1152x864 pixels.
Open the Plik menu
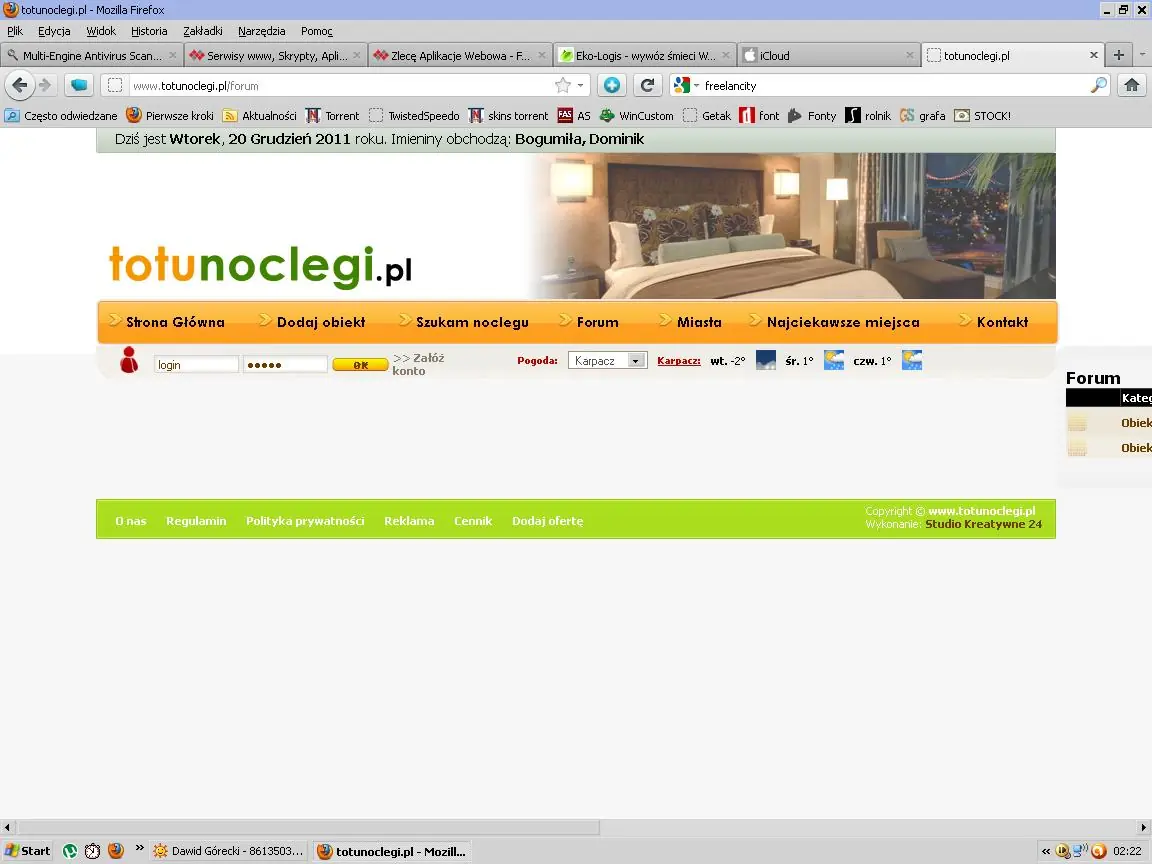pos(15,31)
